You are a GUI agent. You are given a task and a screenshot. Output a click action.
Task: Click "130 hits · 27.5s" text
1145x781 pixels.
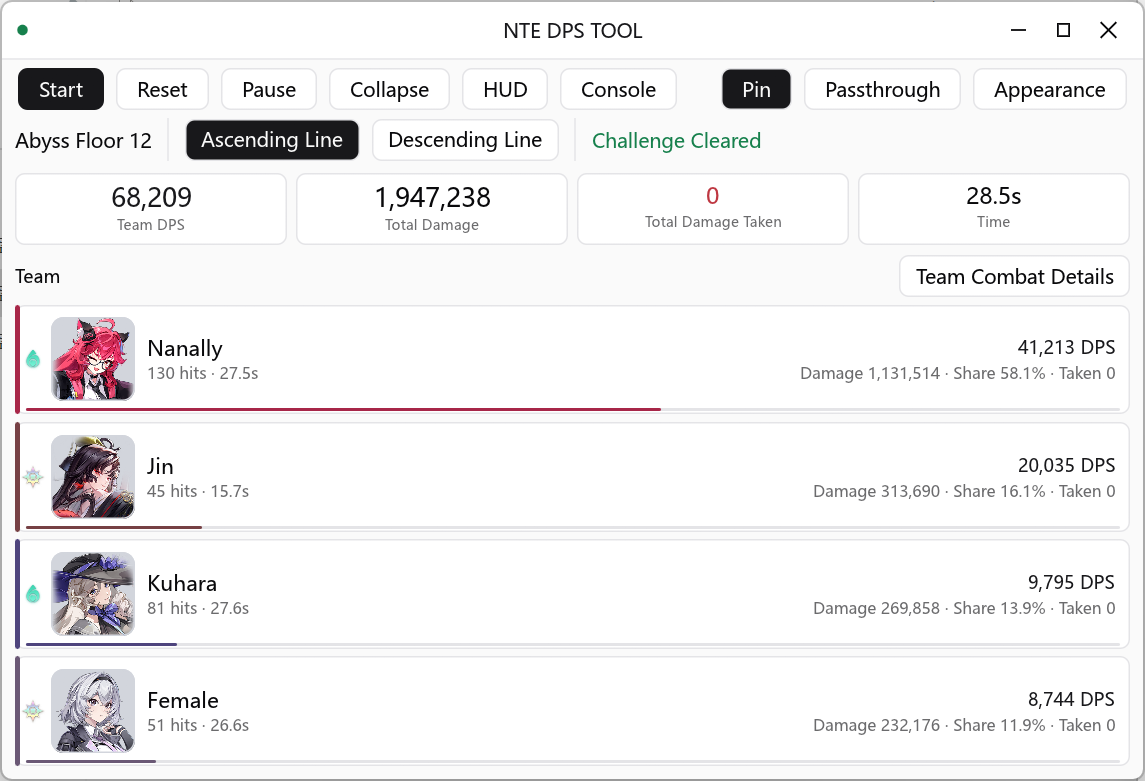(x=202, y=373)
